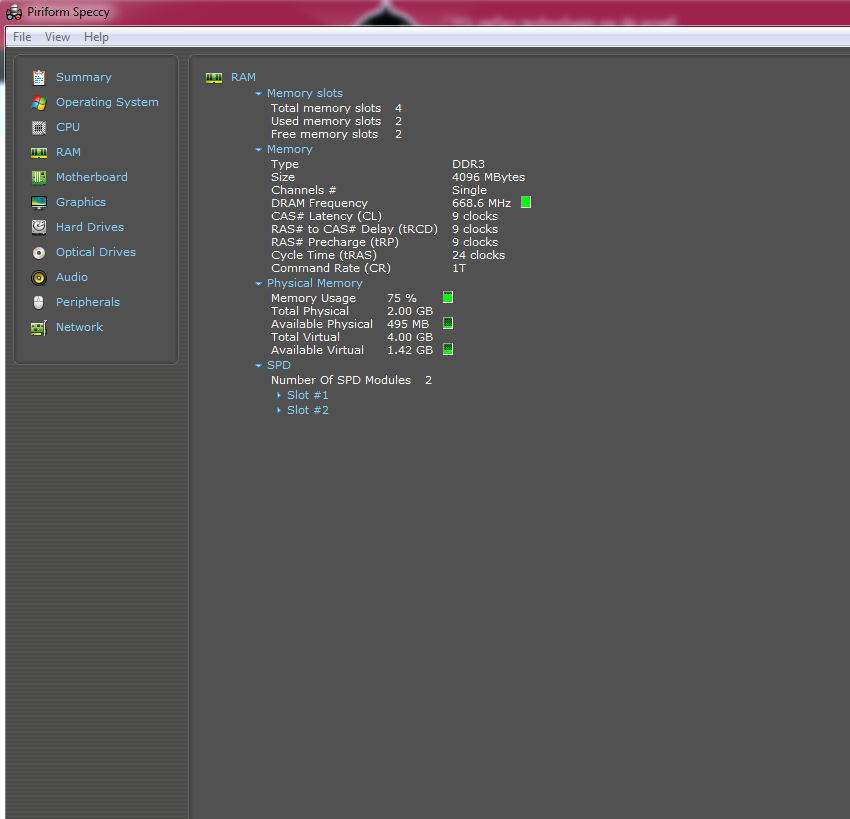Click the Available Physical graph indicator
The image size is (850, 819).
pos(448,324)
